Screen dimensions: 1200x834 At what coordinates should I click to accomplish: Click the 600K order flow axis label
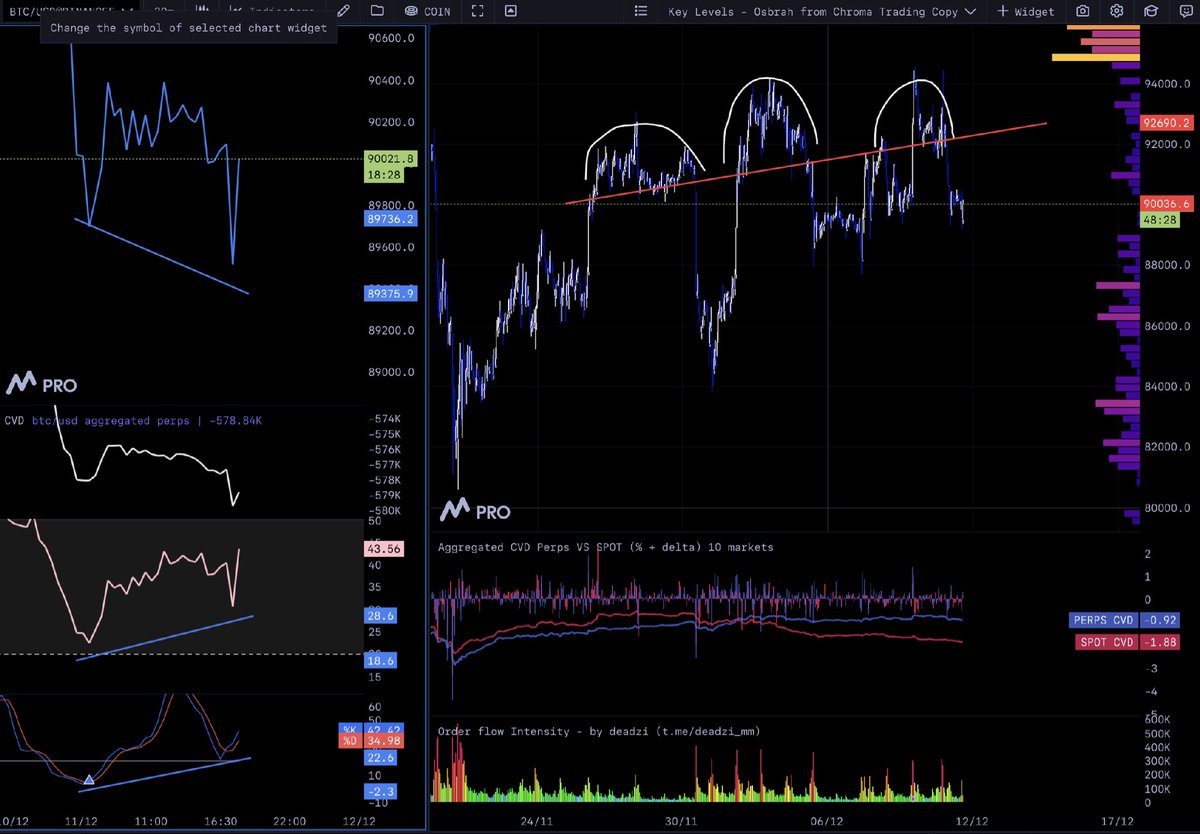coord(1158,720)
